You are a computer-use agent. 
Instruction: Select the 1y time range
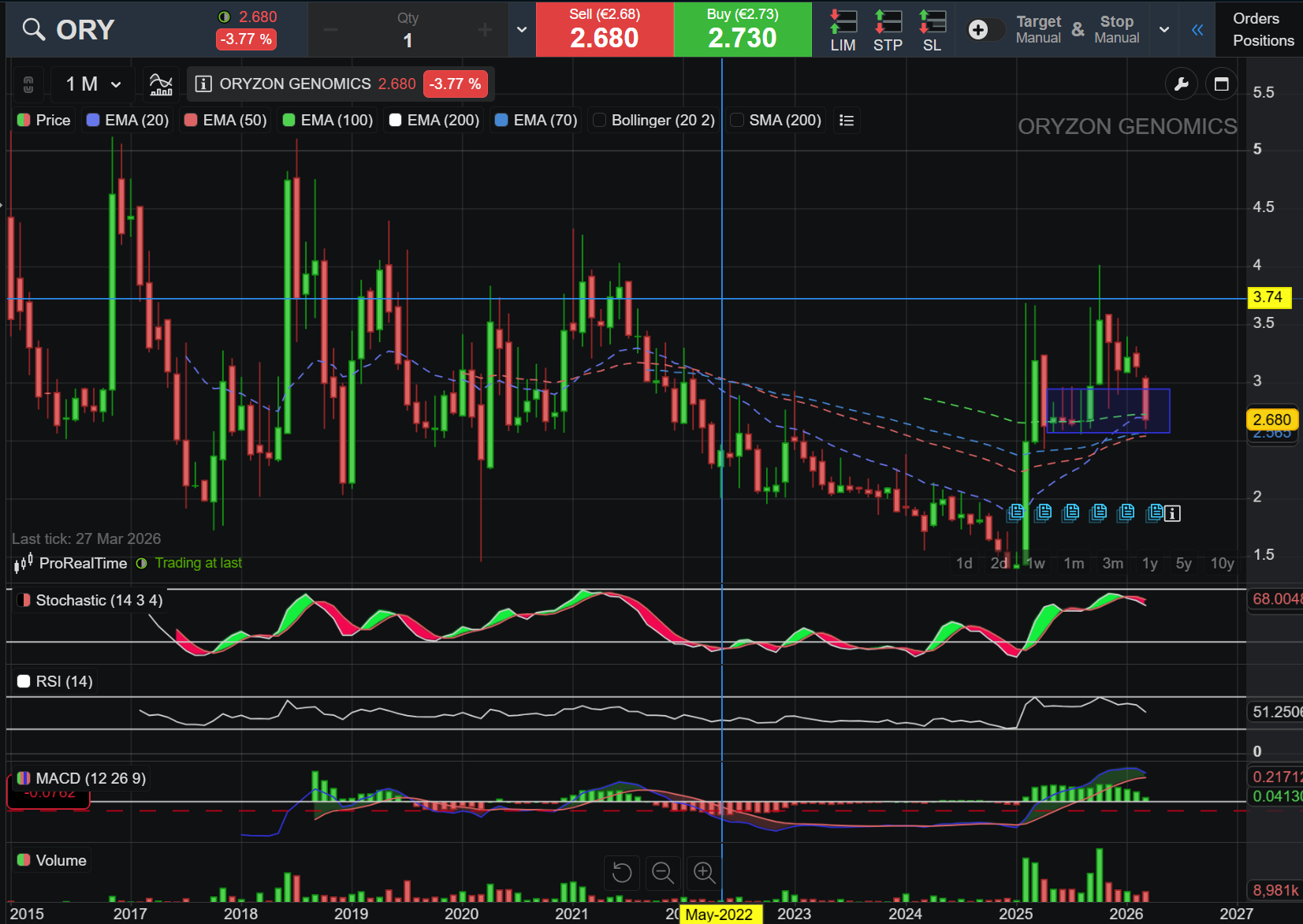tap(1149, 563)
